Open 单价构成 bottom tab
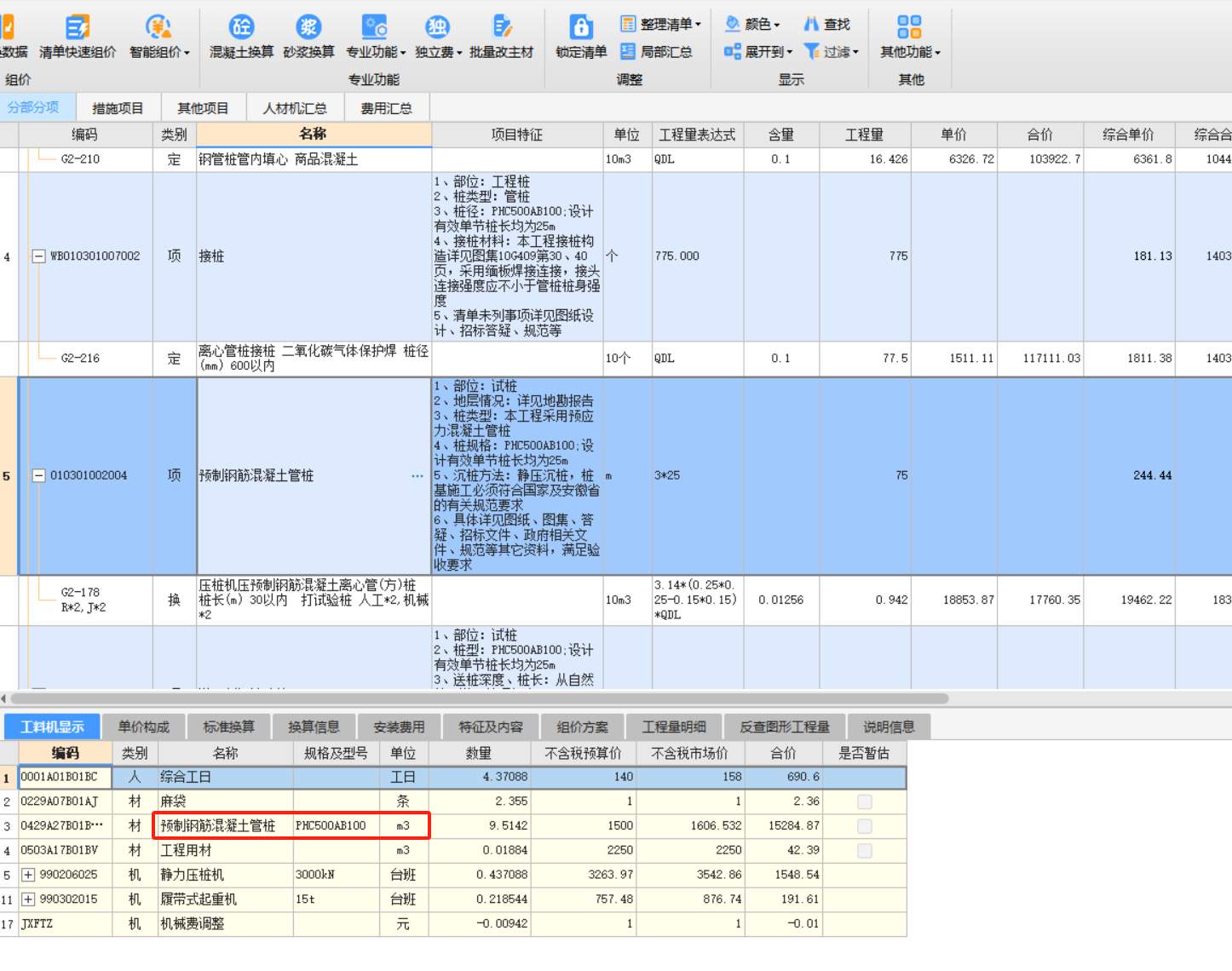Viewport: 1232px width, 971px height. click(x=143, y=727)
